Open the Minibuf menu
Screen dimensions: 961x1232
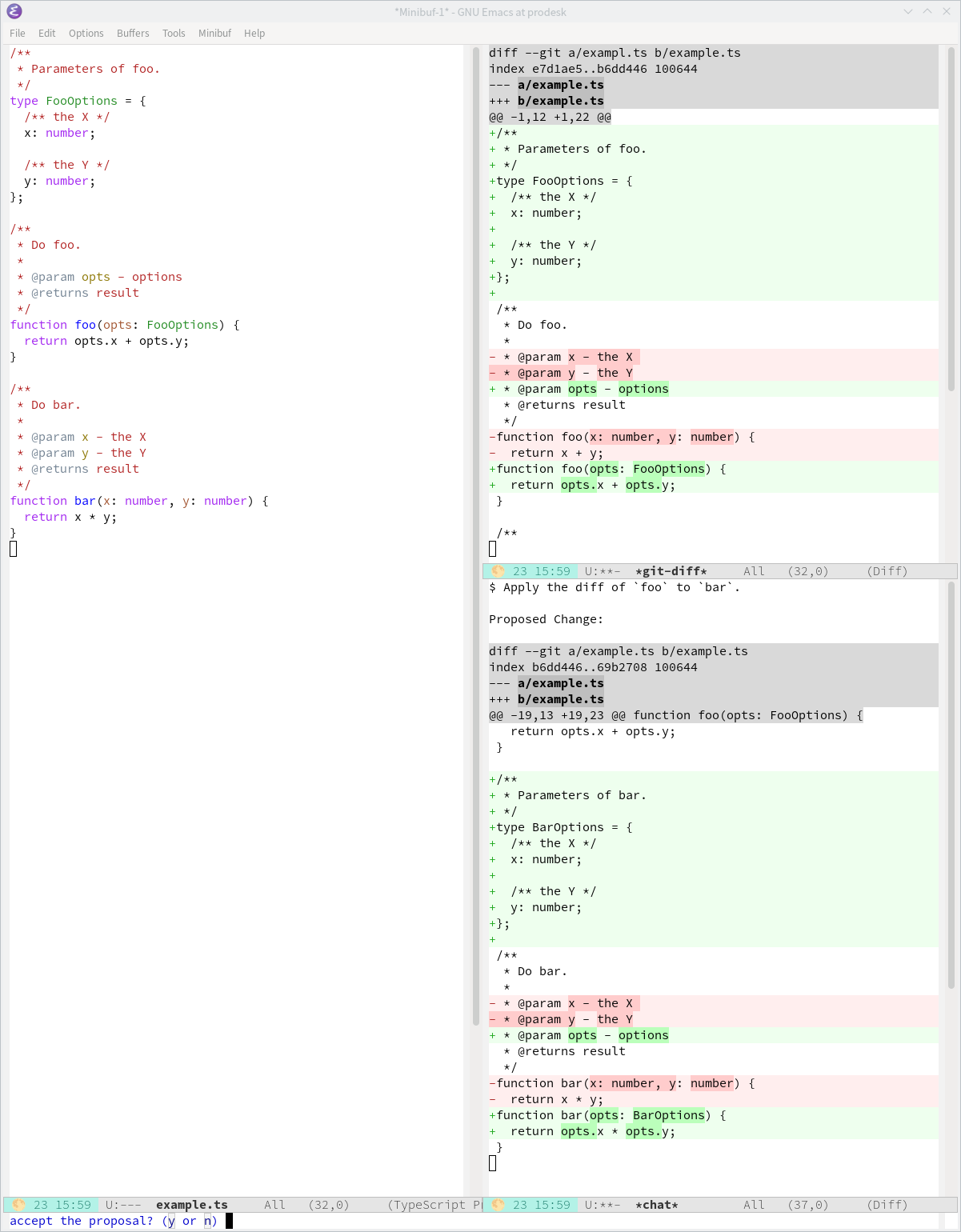tap(214, 33)
